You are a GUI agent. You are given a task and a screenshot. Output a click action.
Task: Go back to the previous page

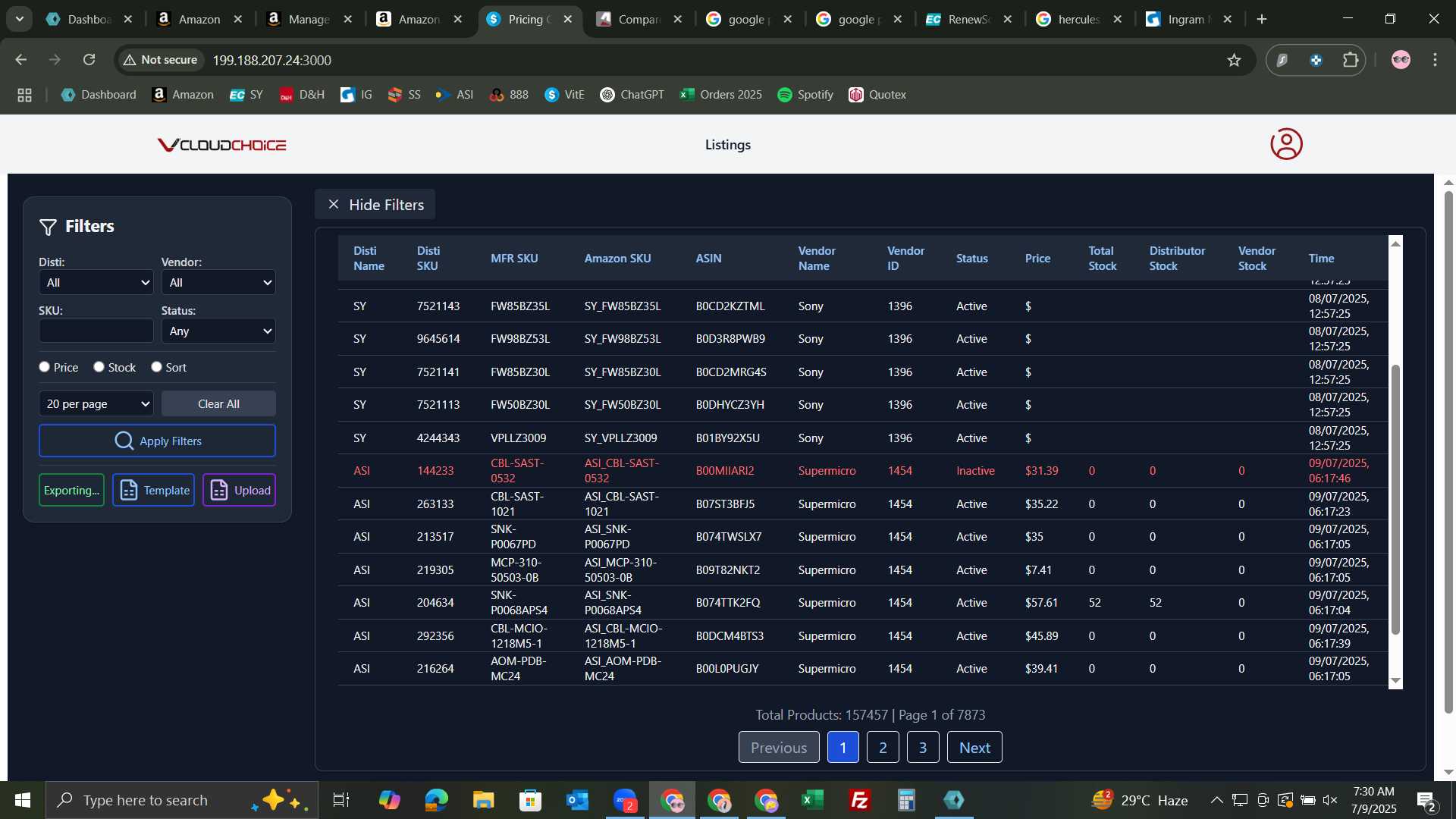click(21, 59)
